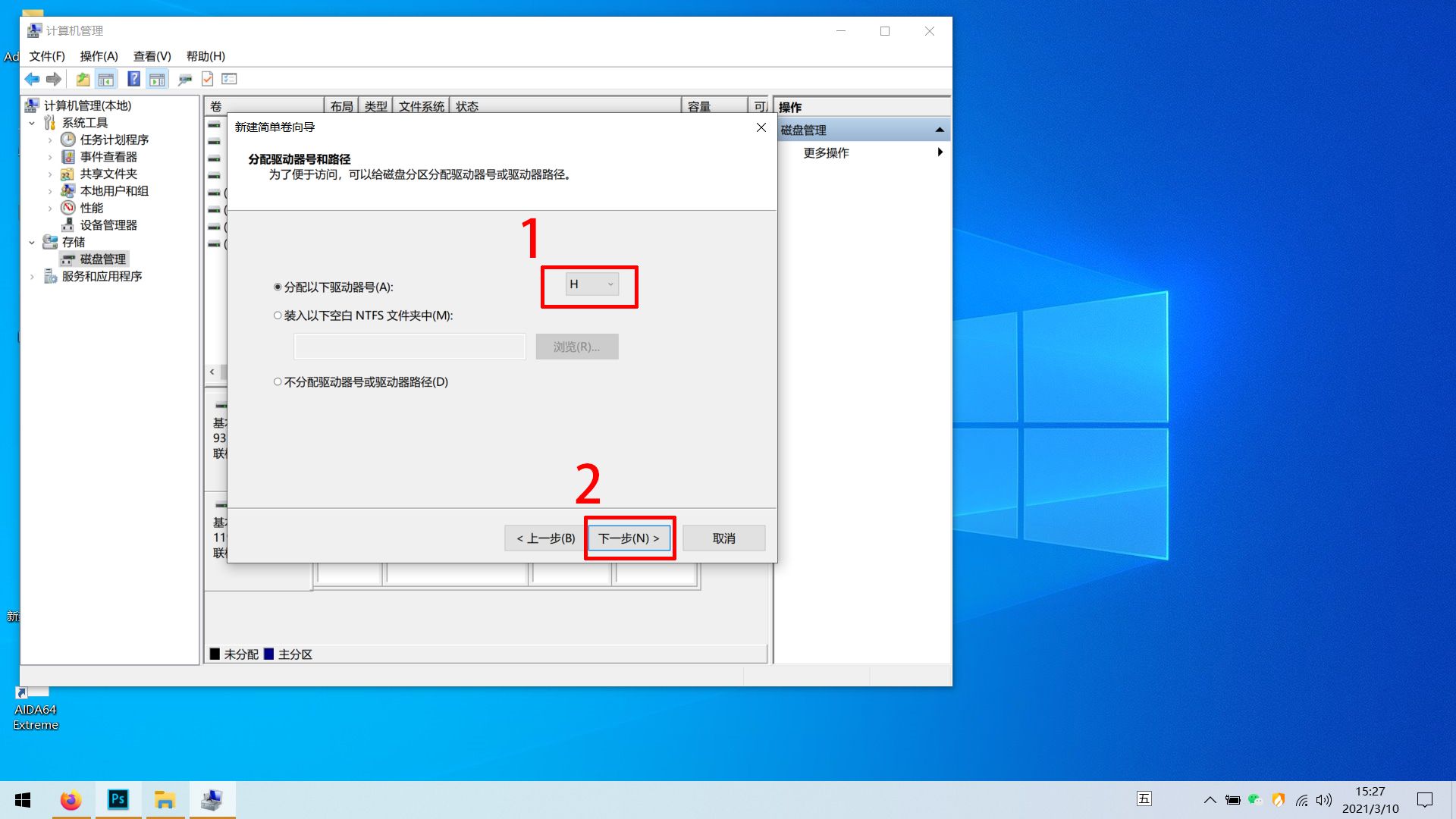The height and width of the screenshot is (819, 1456).
Task: Expand the 共享文件夹 tree node
Action: click(x=50, y=174)
